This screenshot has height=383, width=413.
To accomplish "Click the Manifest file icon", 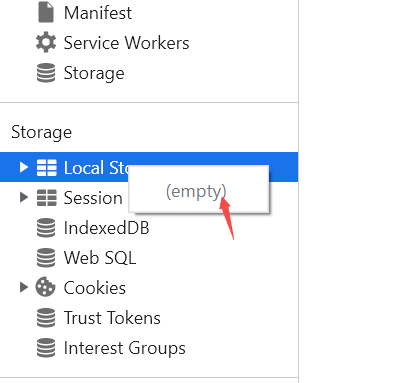I will pyautogui.click(x=46, y=13).
